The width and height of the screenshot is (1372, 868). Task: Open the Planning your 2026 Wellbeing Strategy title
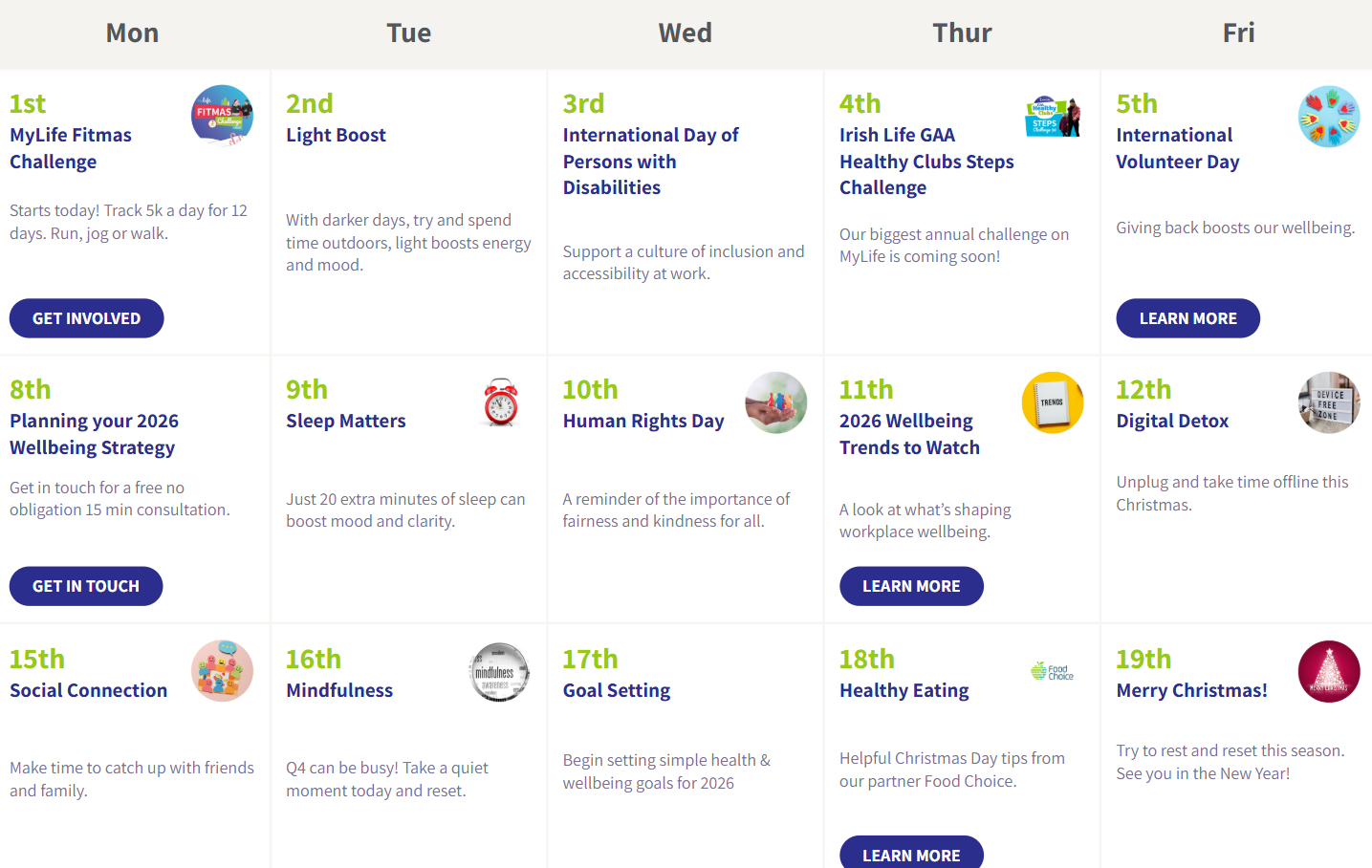pos(94,434)
